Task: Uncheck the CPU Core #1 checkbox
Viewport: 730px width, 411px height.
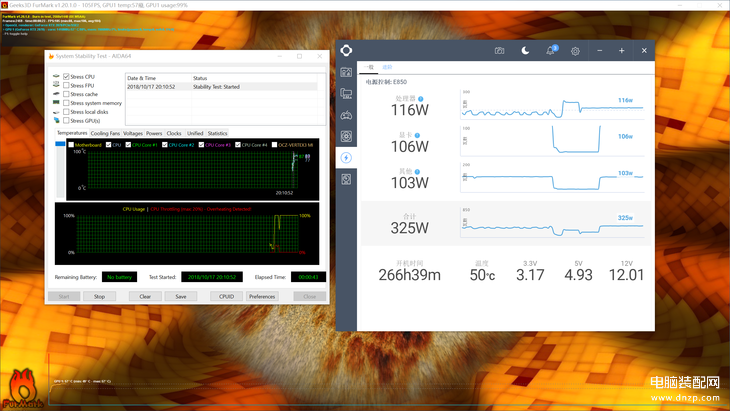Action: [128, 145]
